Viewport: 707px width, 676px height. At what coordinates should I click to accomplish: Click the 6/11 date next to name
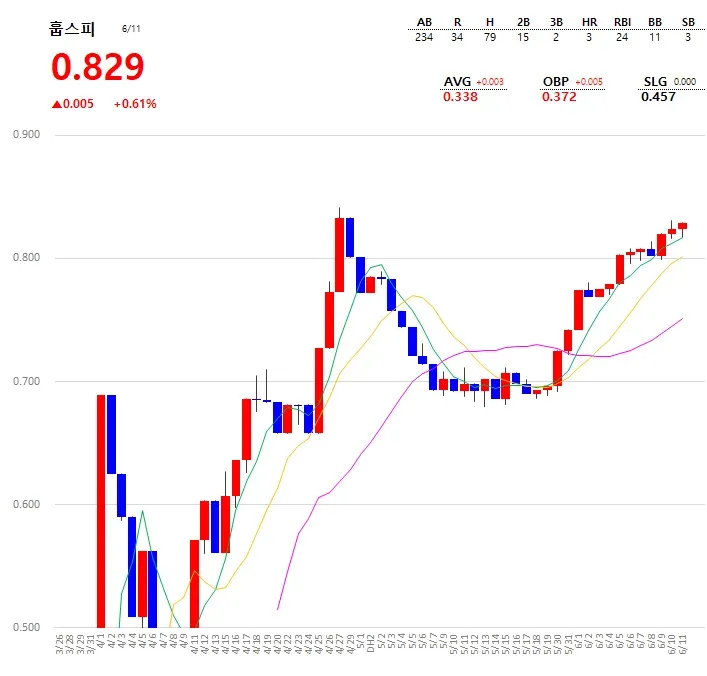[131, 28]
